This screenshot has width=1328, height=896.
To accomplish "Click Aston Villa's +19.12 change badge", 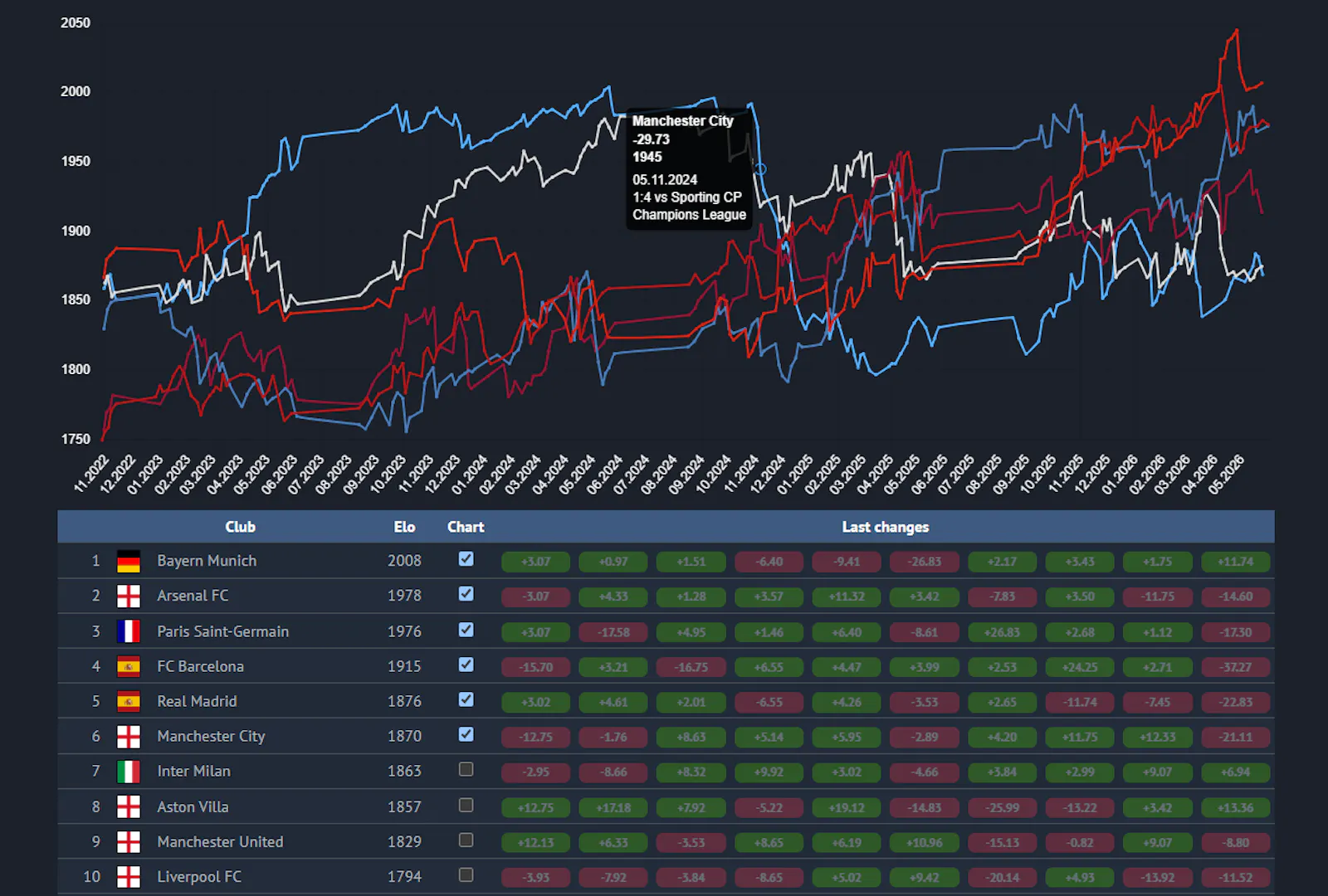I will [847, 807].
